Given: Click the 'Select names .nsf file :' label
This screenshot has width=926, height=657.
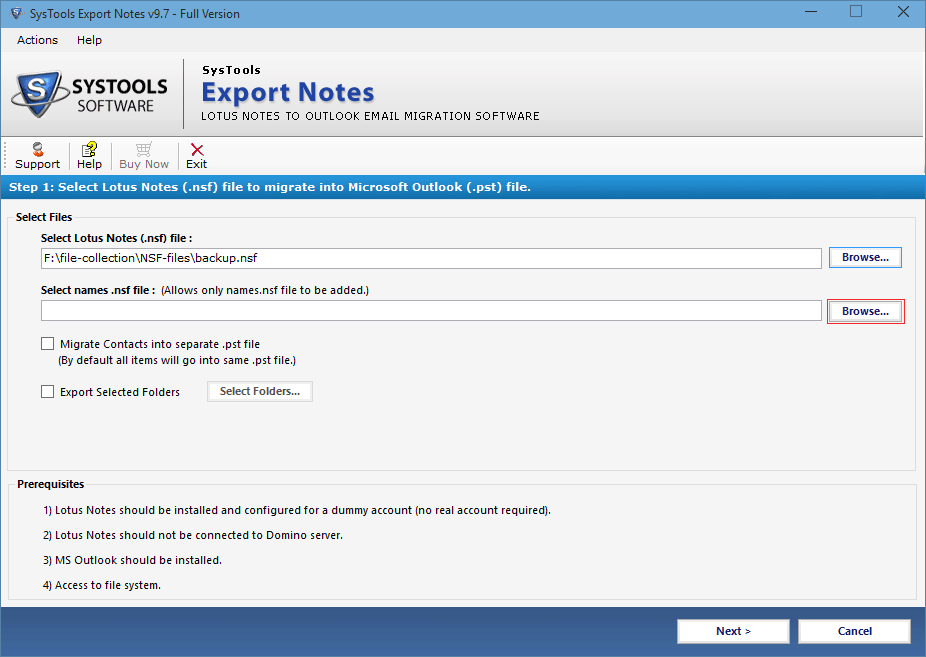Looking at the screenshot, I should pos(98,290).
